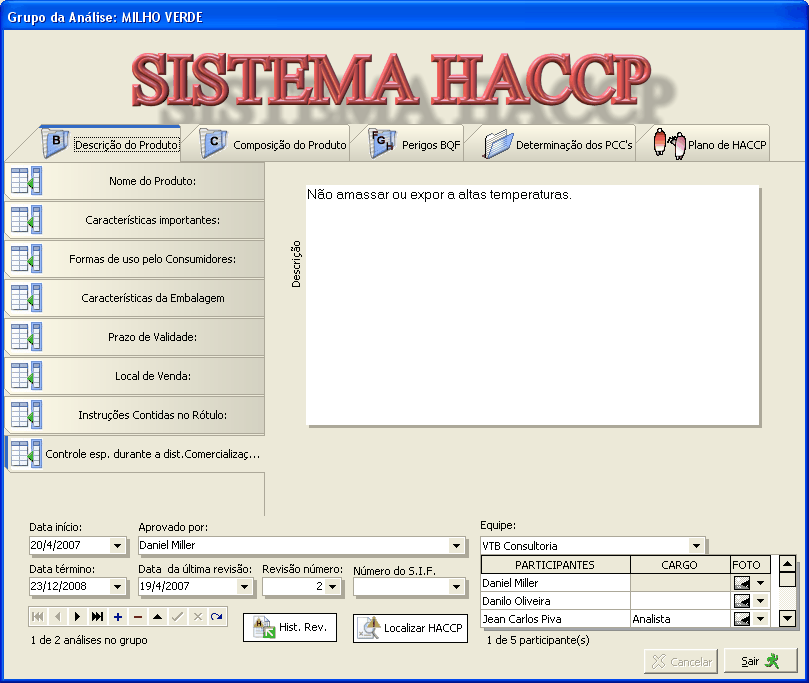
Task: Click the photo icon in Danilo Oliveira row
Action: click(741, 601)
